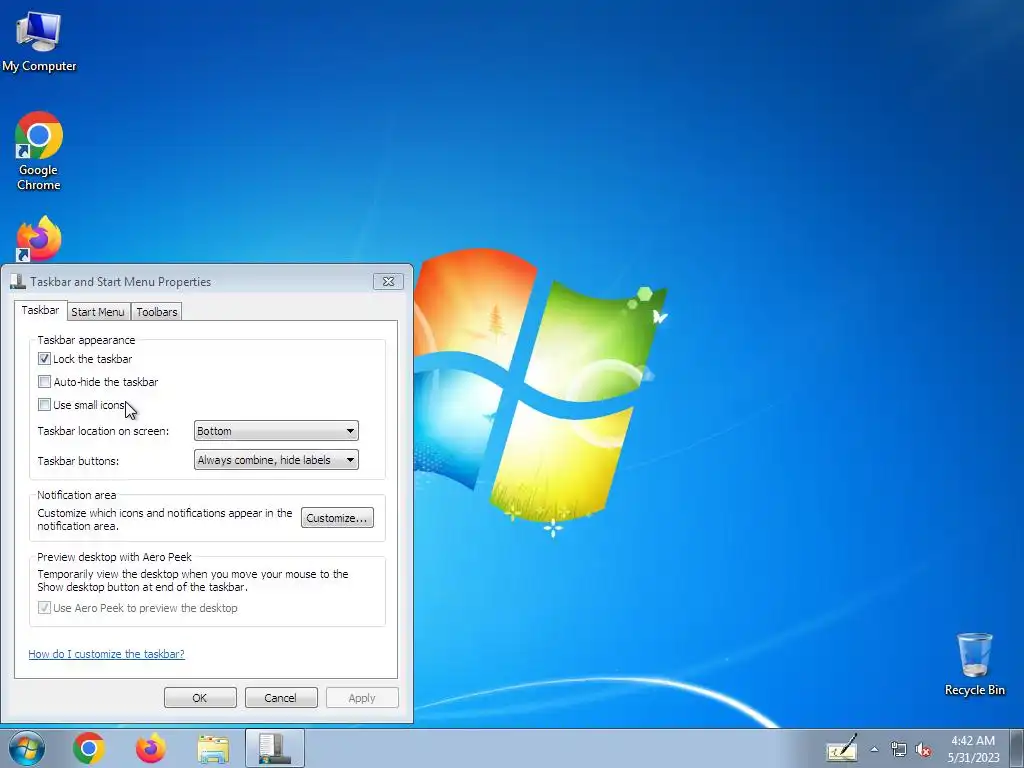Toggle Use Aero Peek to preview the desktop
The height and width of the screenshot is (768, 1024).
[44, 607]
